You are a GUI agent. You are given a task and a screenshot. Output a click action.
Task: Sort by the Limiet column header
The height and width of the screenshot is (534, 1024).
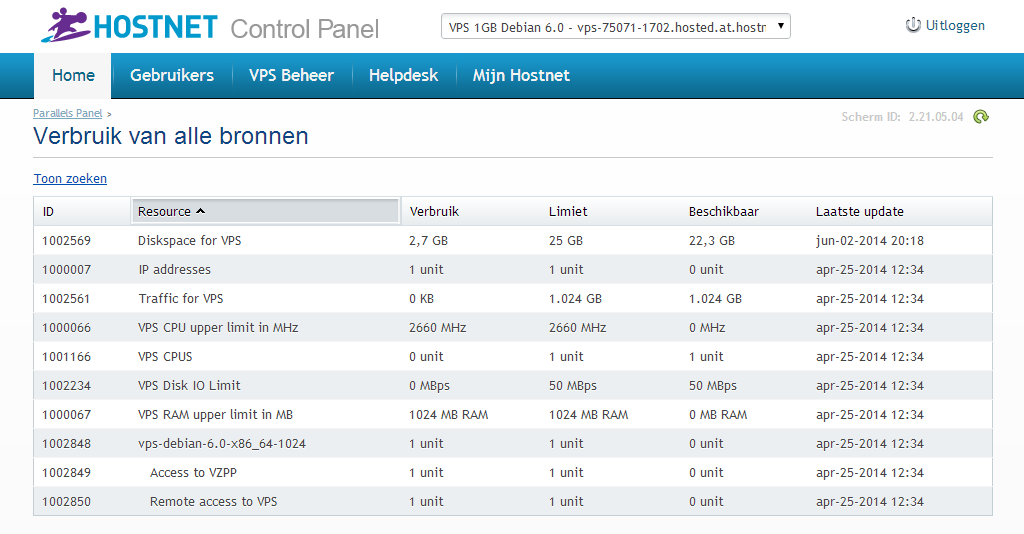tap(568, 211)
